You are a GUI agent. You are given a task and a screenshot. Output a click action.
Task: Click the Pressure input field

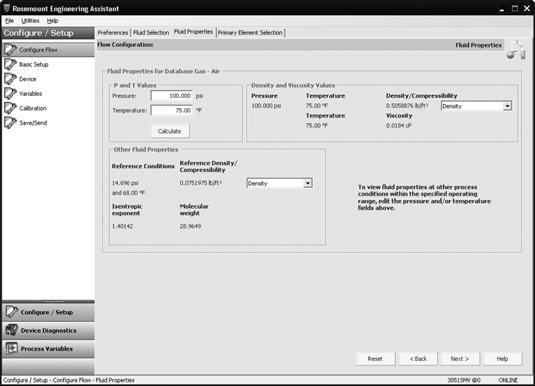tap(172, 96)
